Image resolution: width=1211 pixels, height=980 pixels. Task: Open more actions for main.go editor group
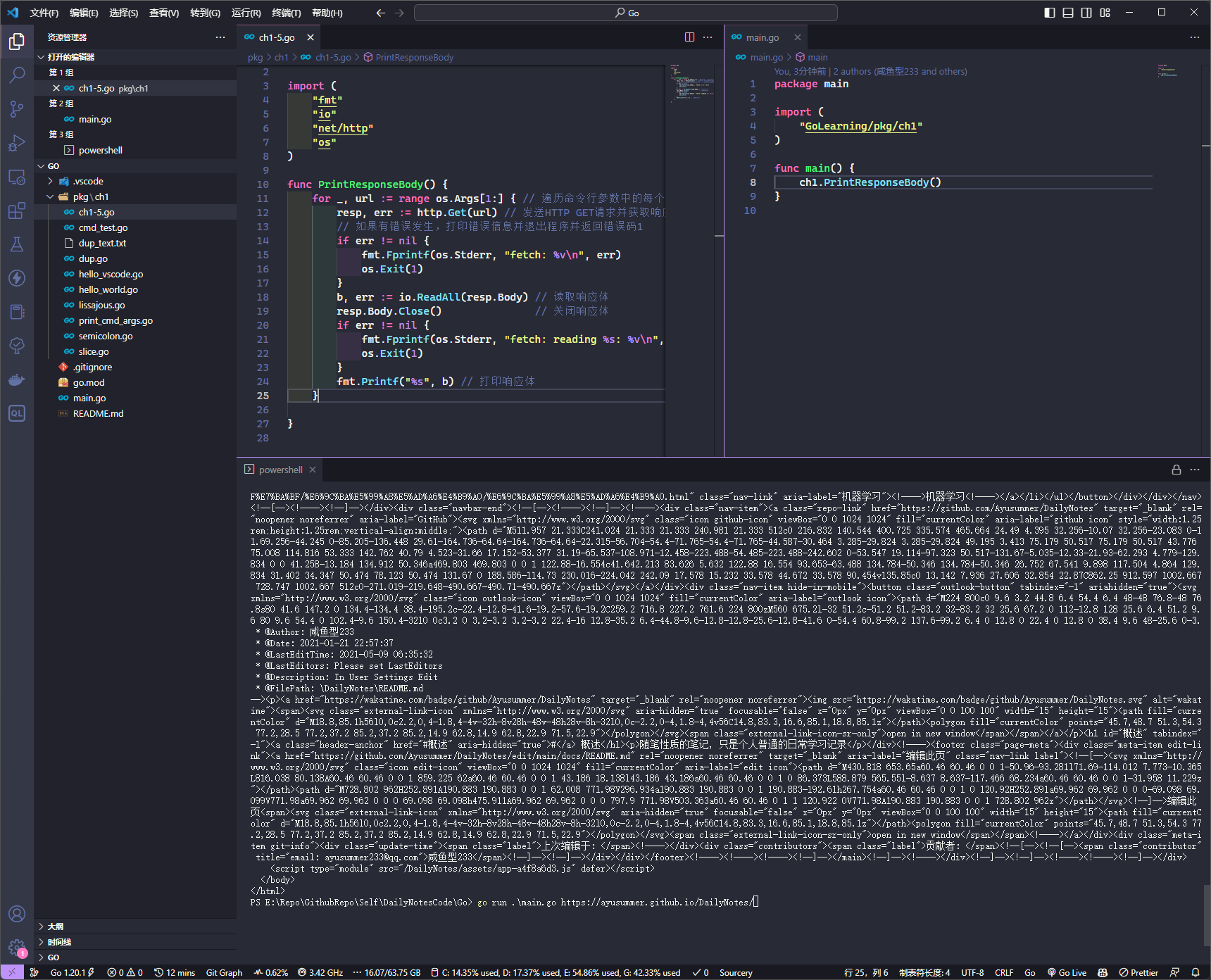[x=1195, y=37]
